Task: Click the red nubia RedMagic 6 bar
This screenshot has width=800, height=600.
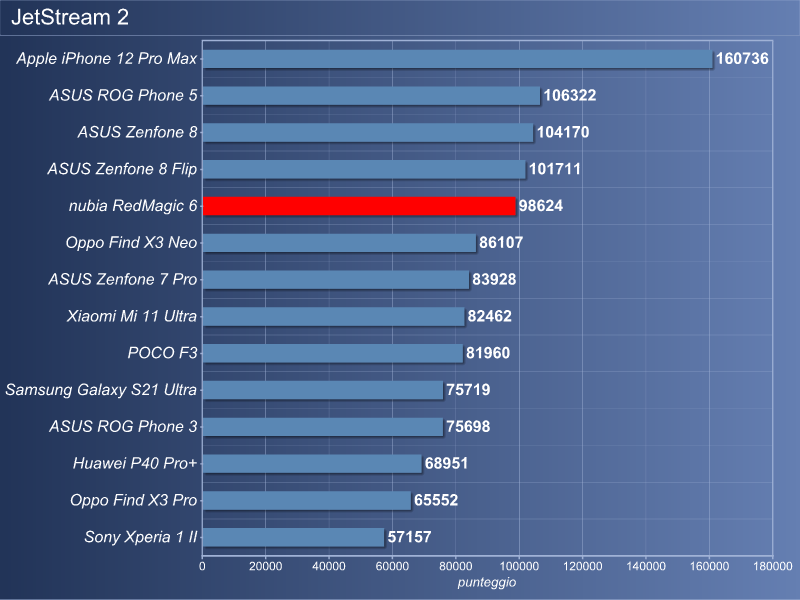Action: coord(359,206)
